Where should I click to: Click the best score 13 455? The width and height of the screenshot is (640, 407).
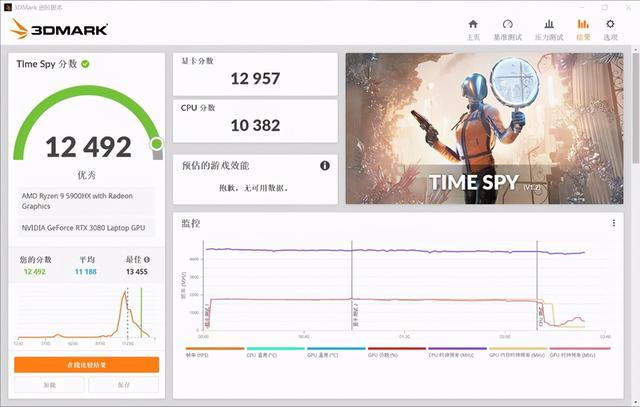pos(137,272)
